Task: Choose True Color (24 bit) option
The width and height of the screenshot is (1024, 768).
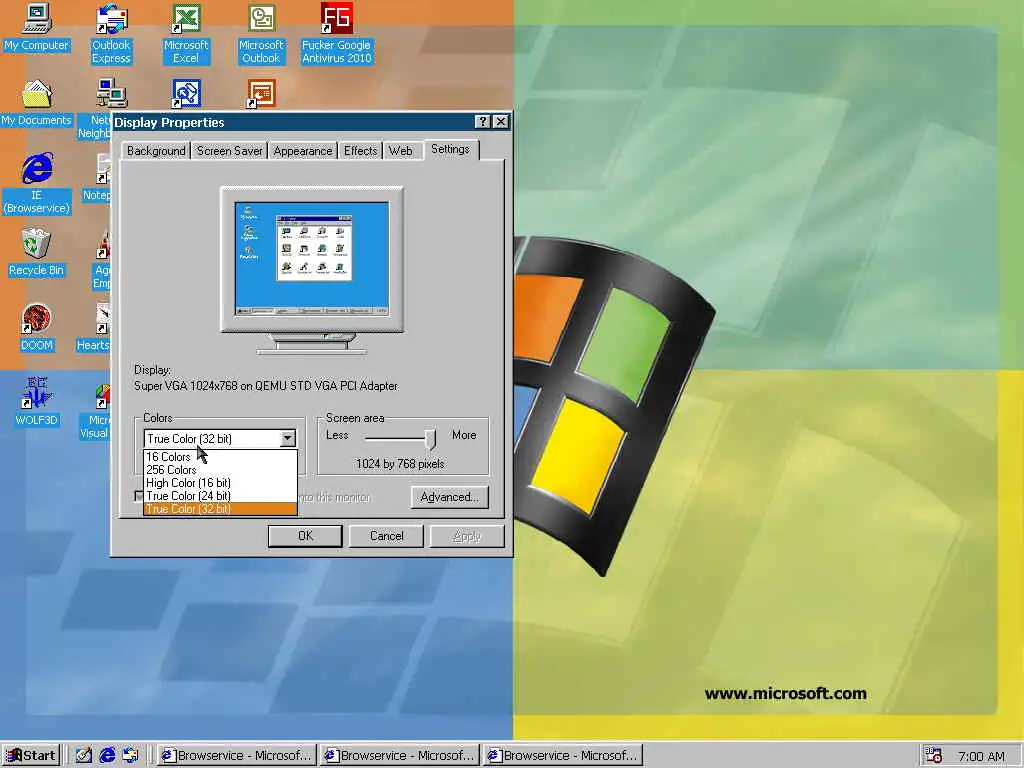Action: (x=220, y=496)
